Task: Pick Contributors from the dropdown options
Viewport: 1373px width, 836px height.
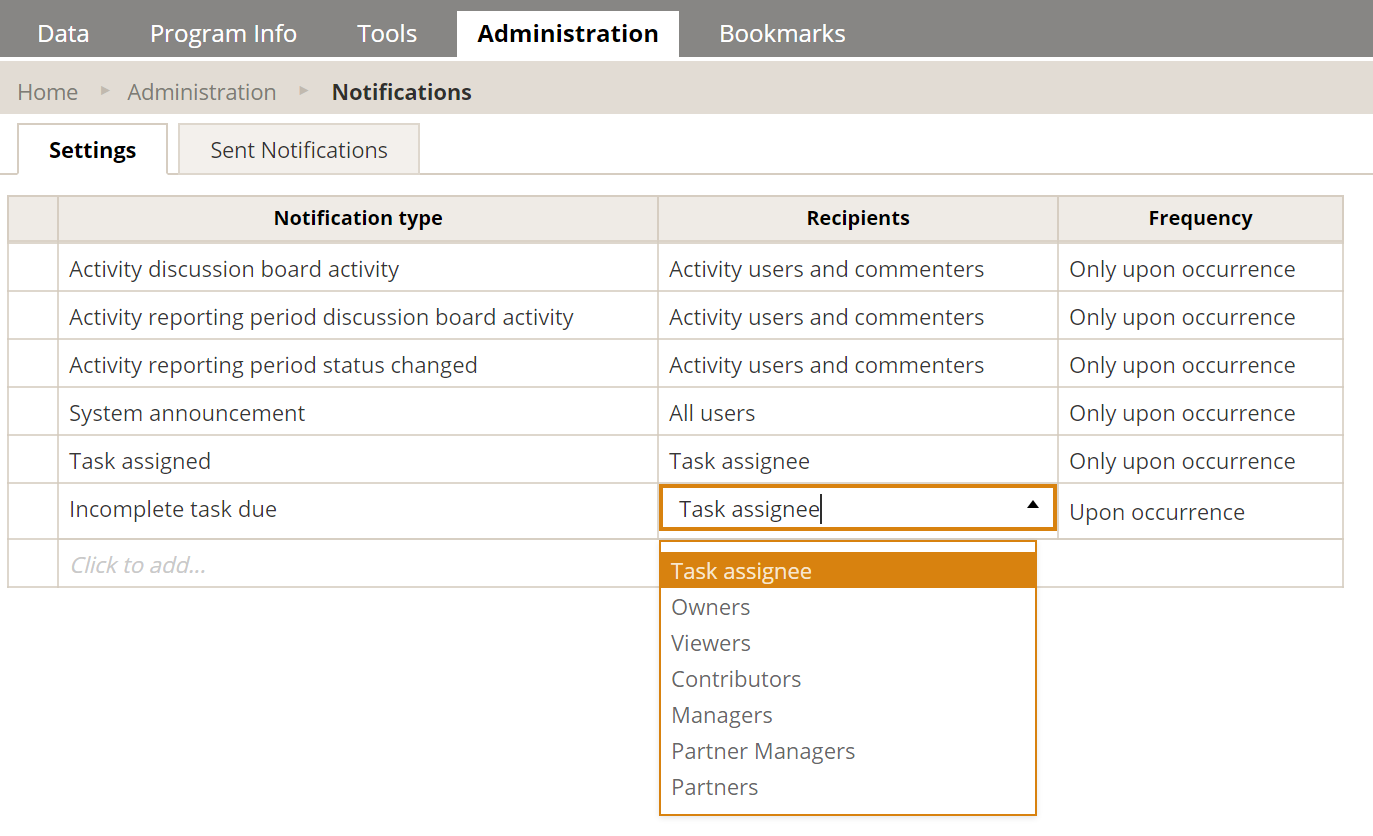Action: (x=736, y=679)
